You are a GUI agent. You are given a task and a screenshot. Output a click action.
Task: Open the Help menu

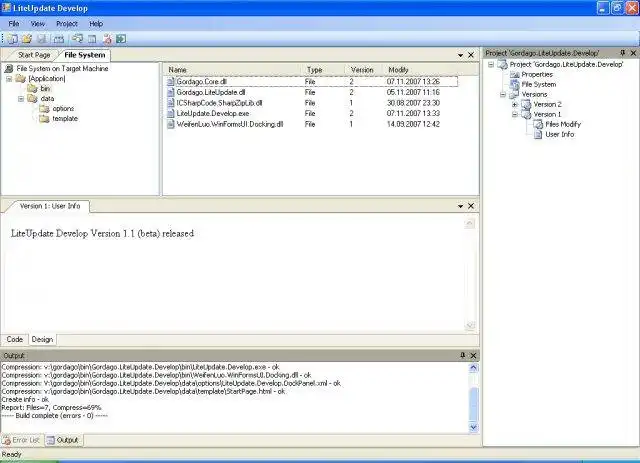click(96, 24)
